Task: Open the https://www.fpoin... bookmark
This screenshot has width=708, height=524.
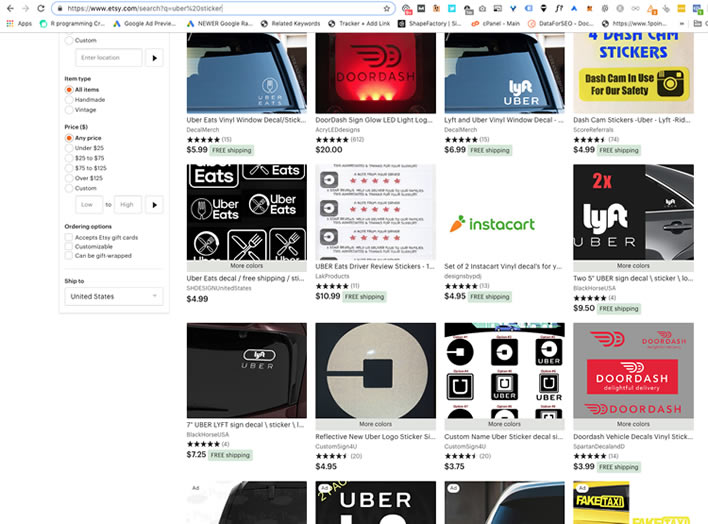Action: (634, 23)
